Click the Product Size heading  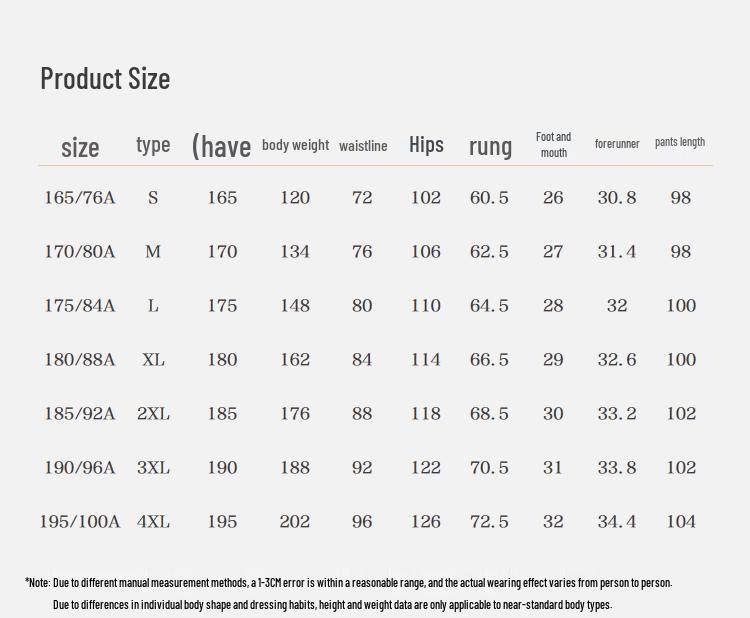[105, 78]
